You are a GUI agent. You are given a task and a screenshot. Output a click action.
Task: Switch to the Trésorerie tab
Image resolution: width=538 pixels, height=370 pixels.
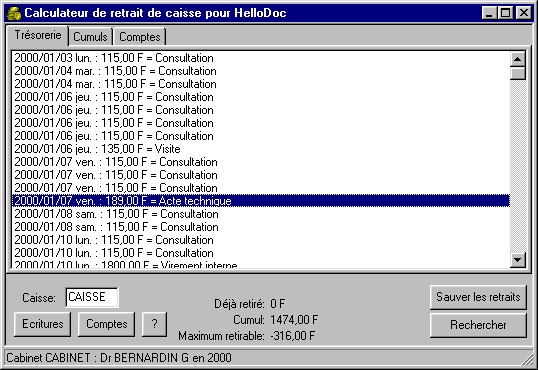[38, 35]
